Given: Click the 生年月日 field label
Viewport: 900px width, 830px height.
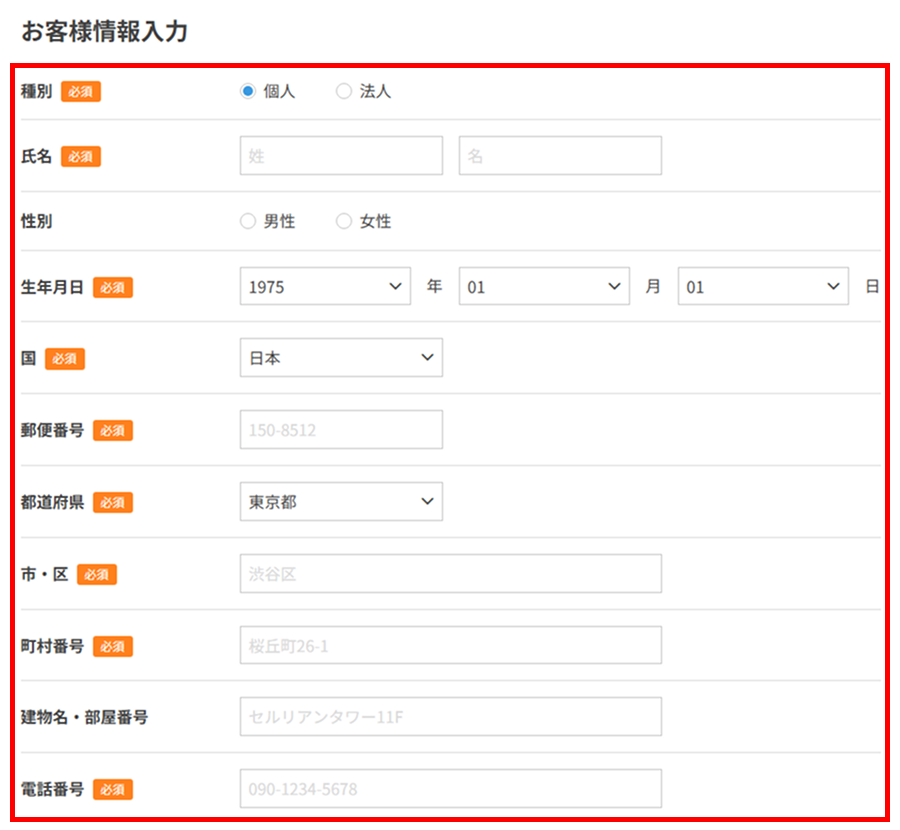Looking at the screenshot, I should (x=53, y=287).
